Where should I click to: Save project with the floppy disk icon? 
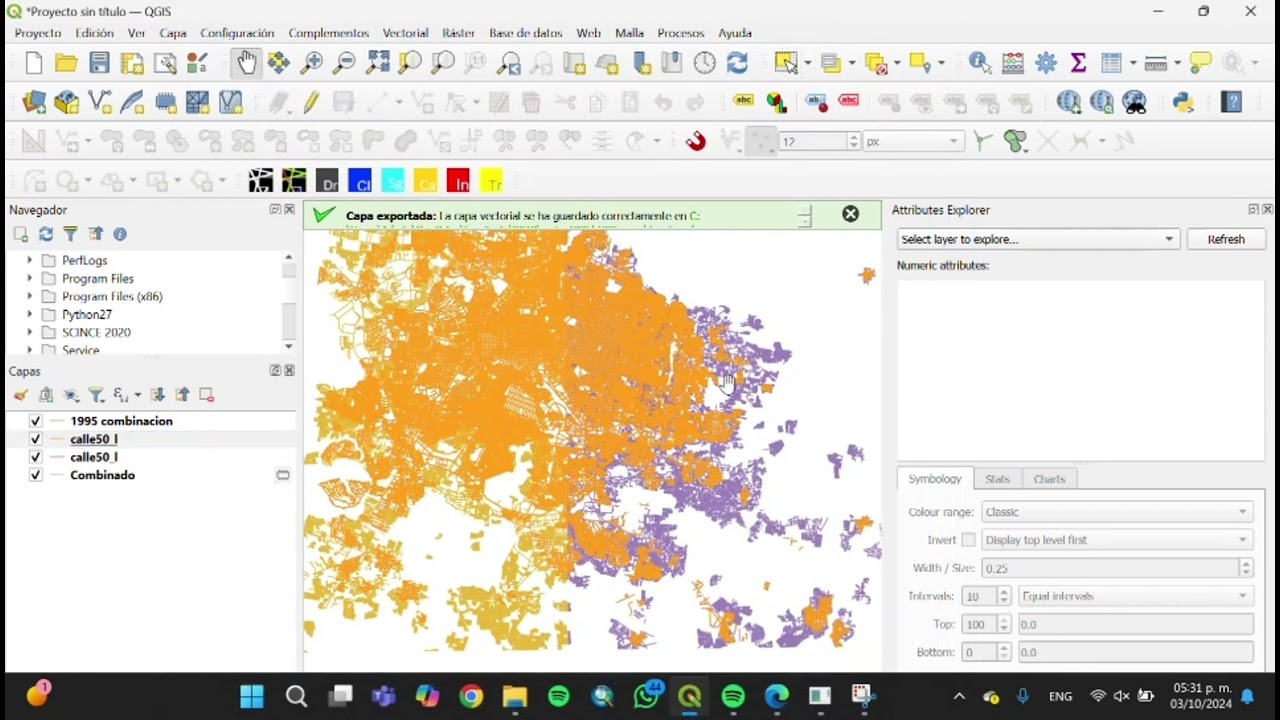click(99, 64)
